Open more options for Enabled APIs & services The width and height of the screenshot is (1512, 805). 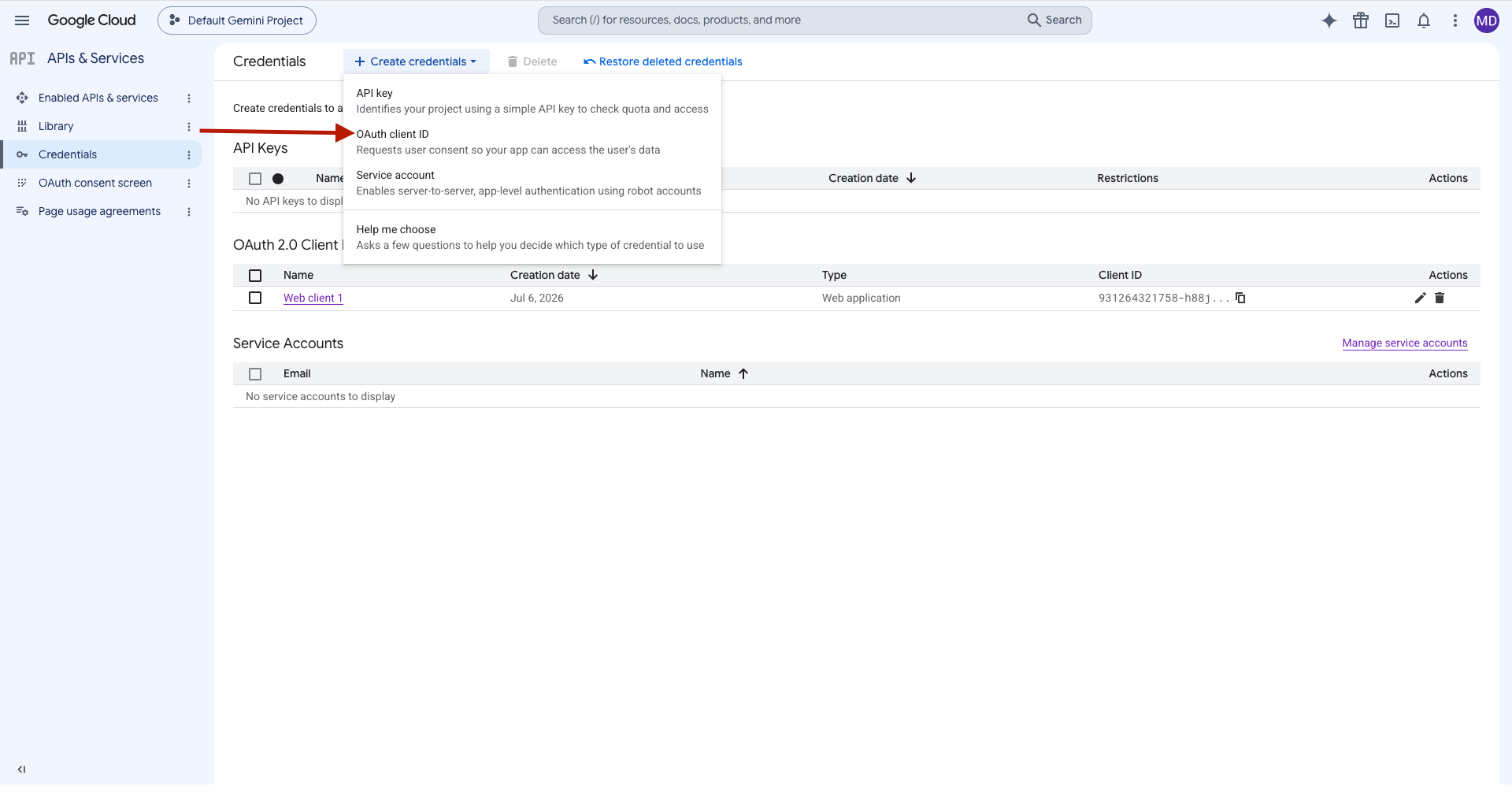coord(189,98)
